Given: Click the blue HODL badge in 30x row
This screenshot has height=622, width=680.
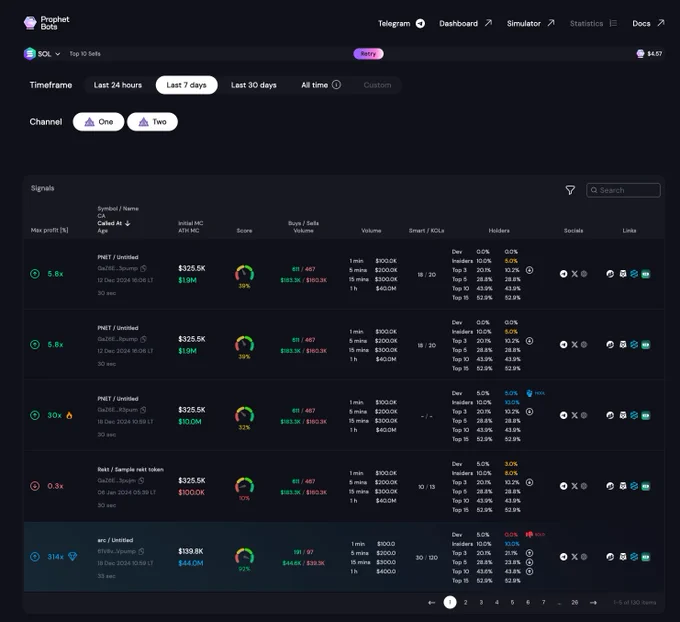Looking at the screenshot, I should [535, 393].
